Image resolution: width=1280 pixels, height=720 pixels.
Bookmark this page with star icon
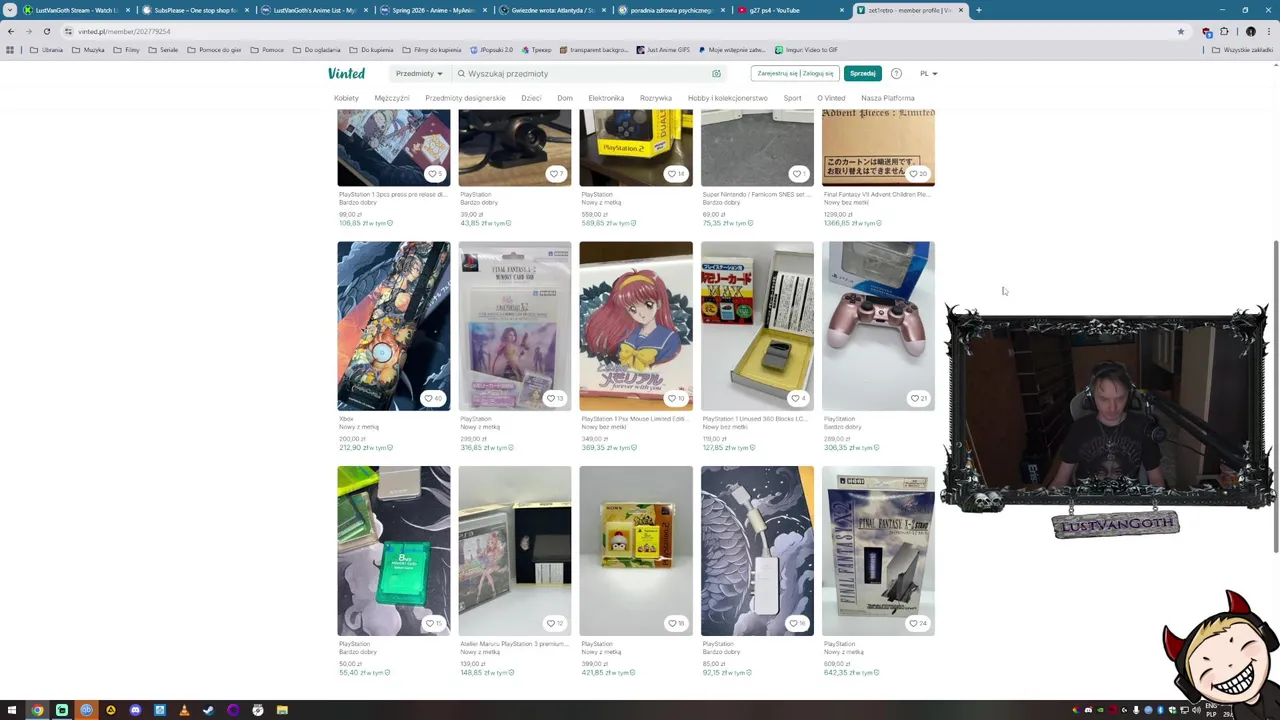[1180, 31]
